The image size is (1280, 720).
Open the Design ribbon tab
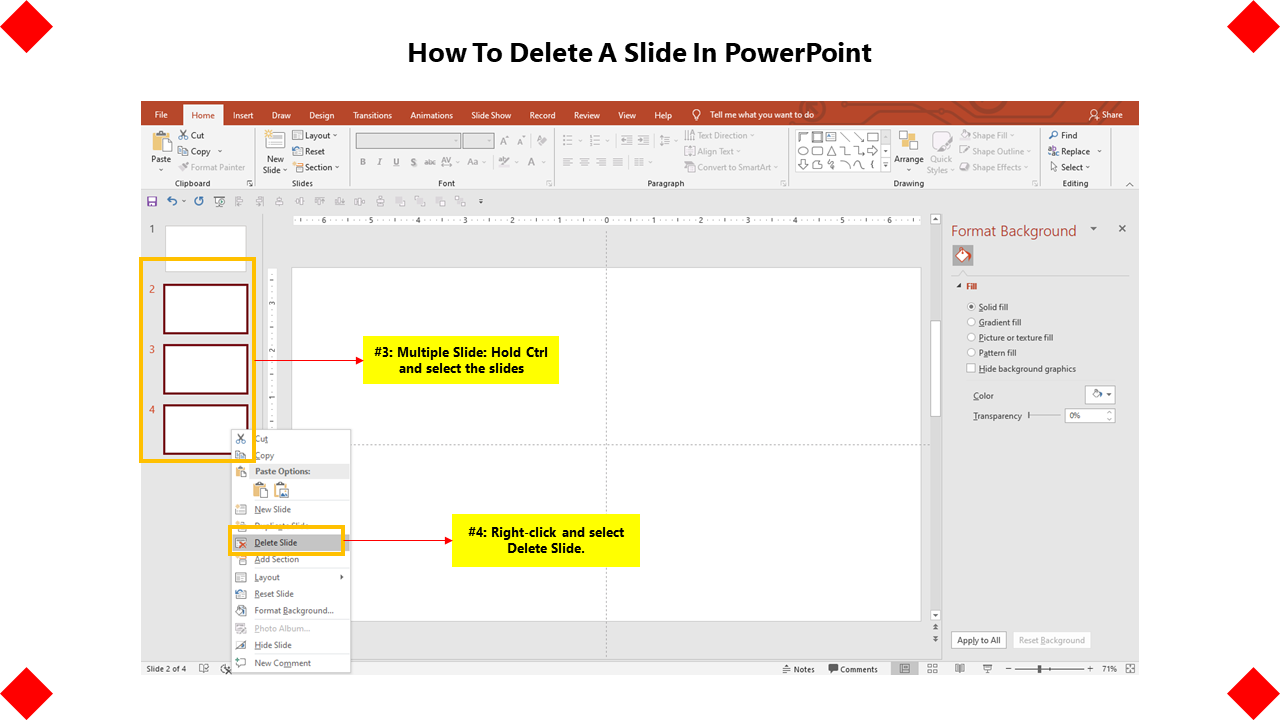click(x=322, y=115)
